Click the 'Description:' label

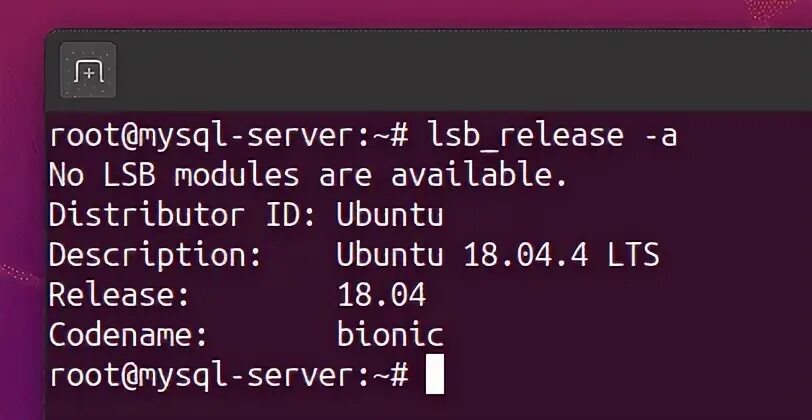tap(155, 256)
